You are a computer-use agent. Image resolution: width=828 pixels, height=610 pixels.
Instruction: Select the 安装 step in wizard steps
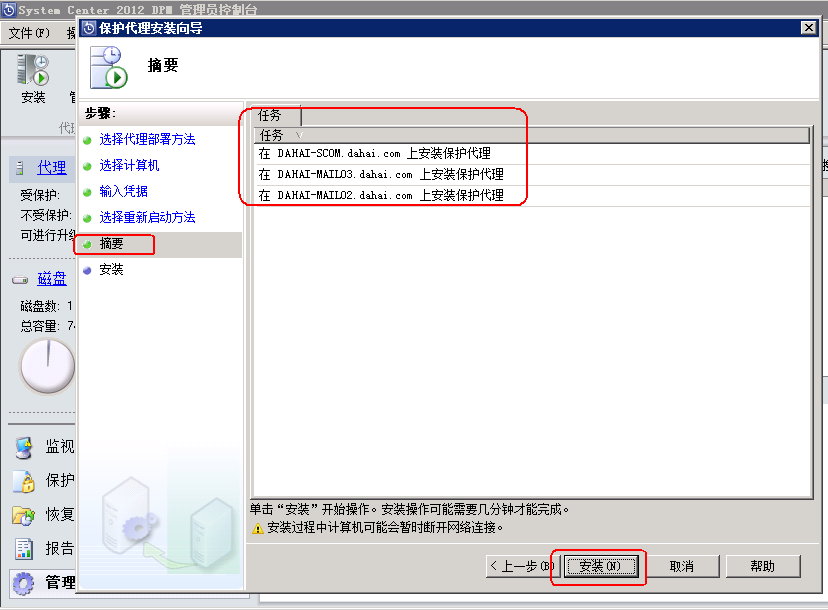[x=111, y=270]
